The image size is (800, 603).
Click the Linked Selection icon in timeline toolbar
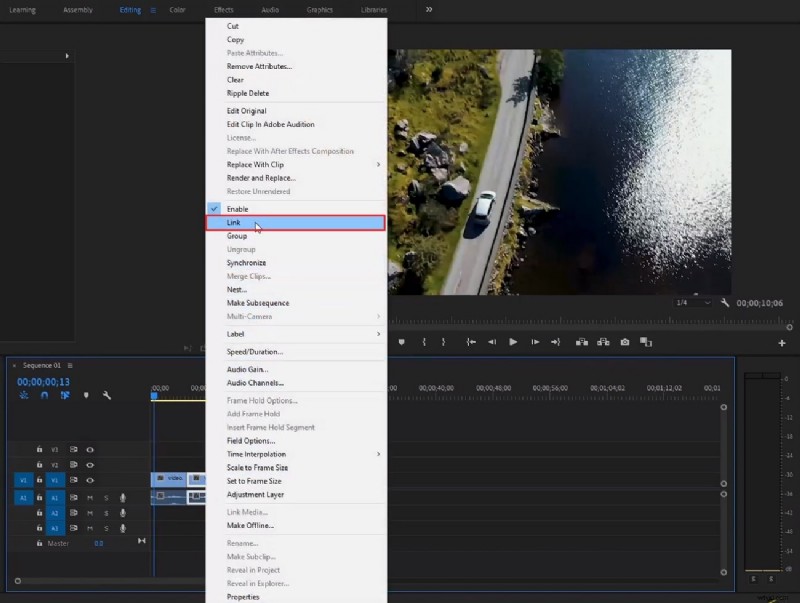click(x=66, y=395)
